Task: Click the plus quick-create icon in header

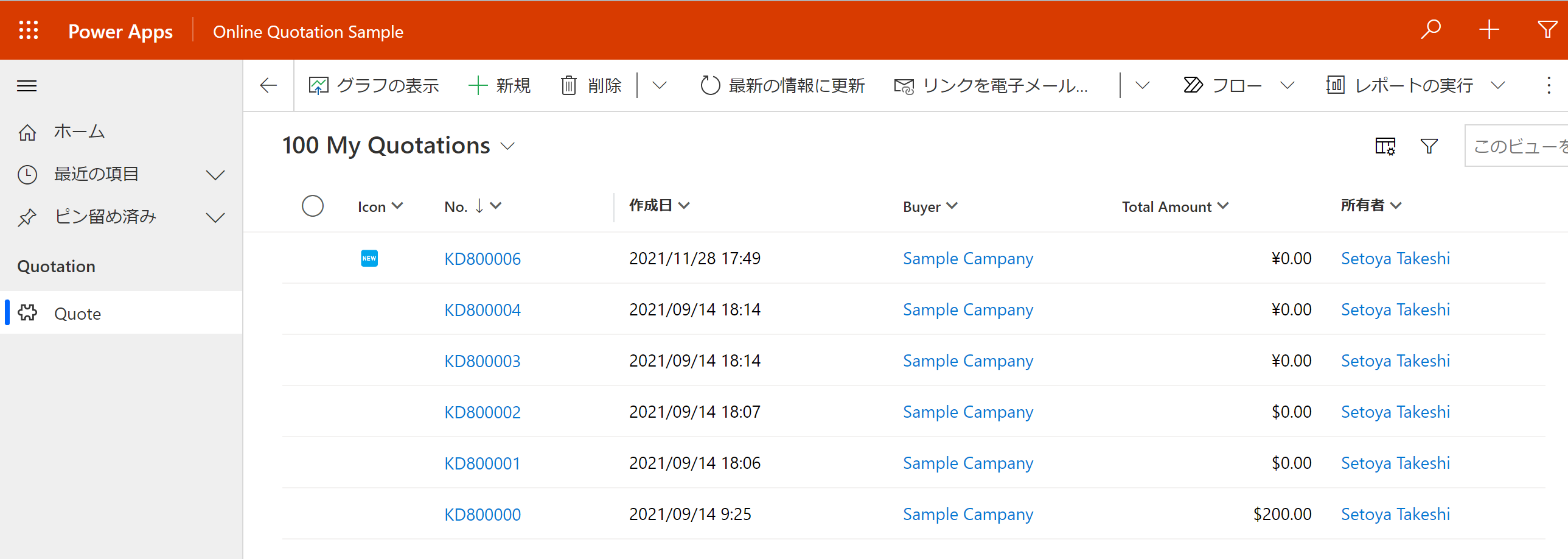Action: pos(1489,29)
